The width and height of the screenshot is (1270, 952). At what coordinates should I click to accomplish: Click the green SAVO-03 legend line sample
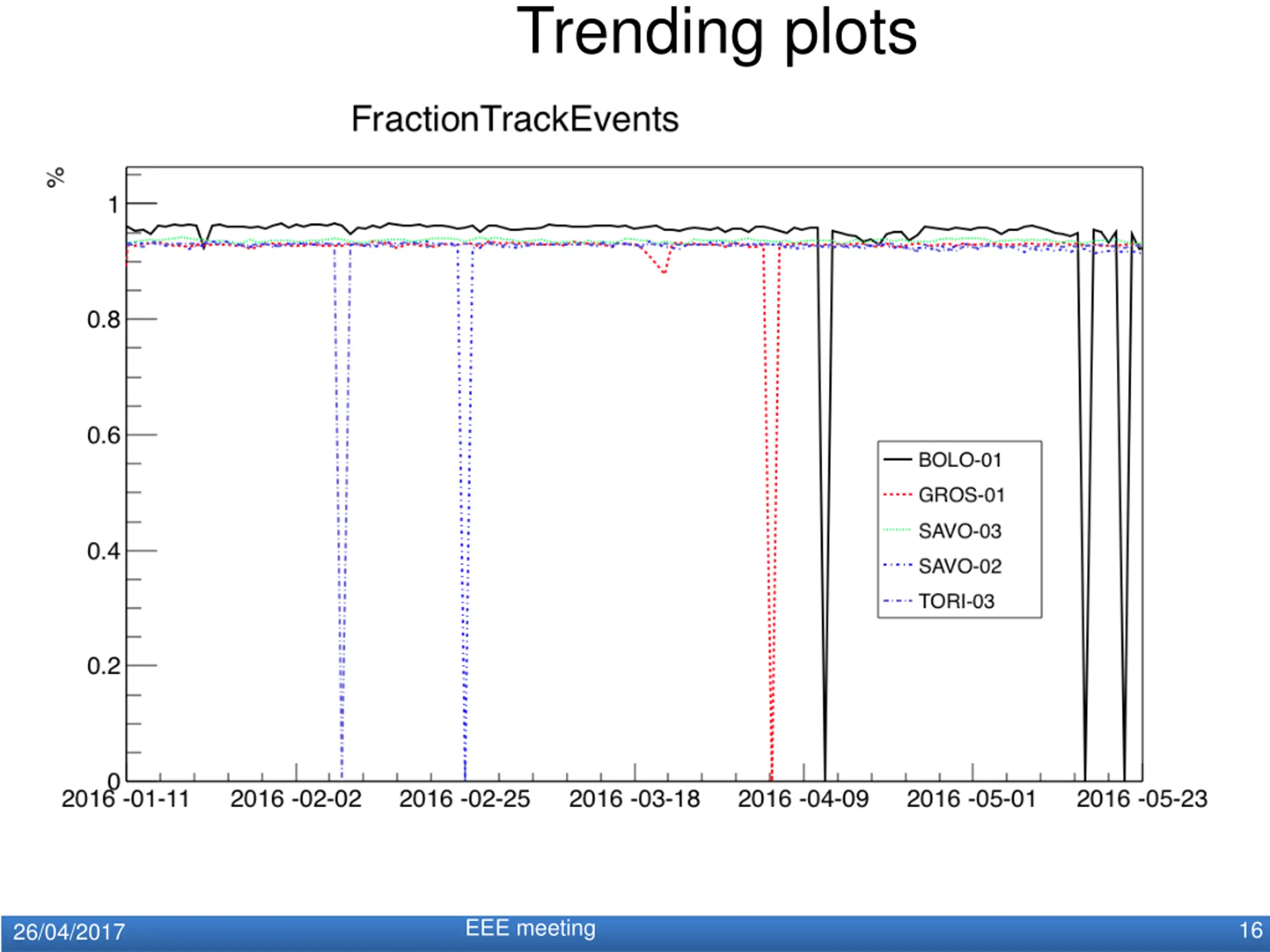pos(897,530)
